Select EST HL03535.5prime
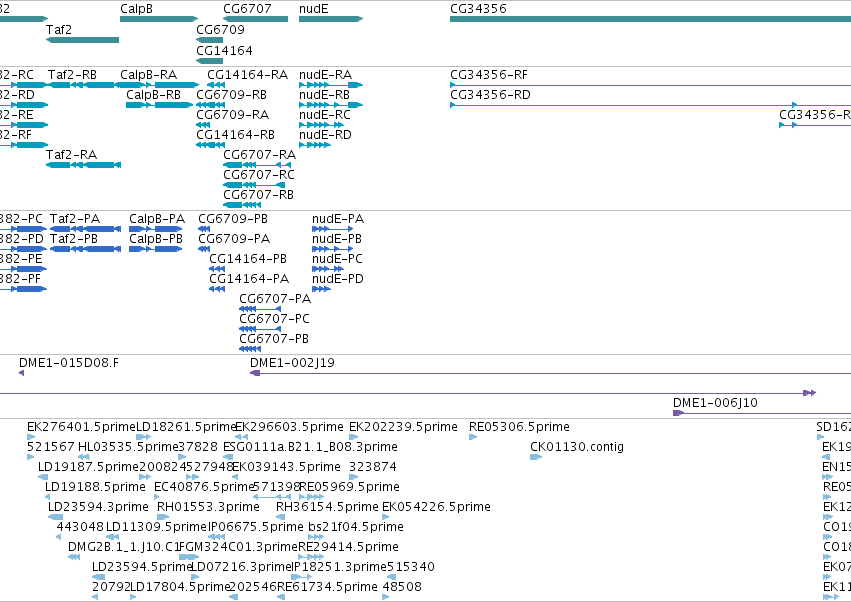Screen dimensions: 851x602 tap(129, 447)
